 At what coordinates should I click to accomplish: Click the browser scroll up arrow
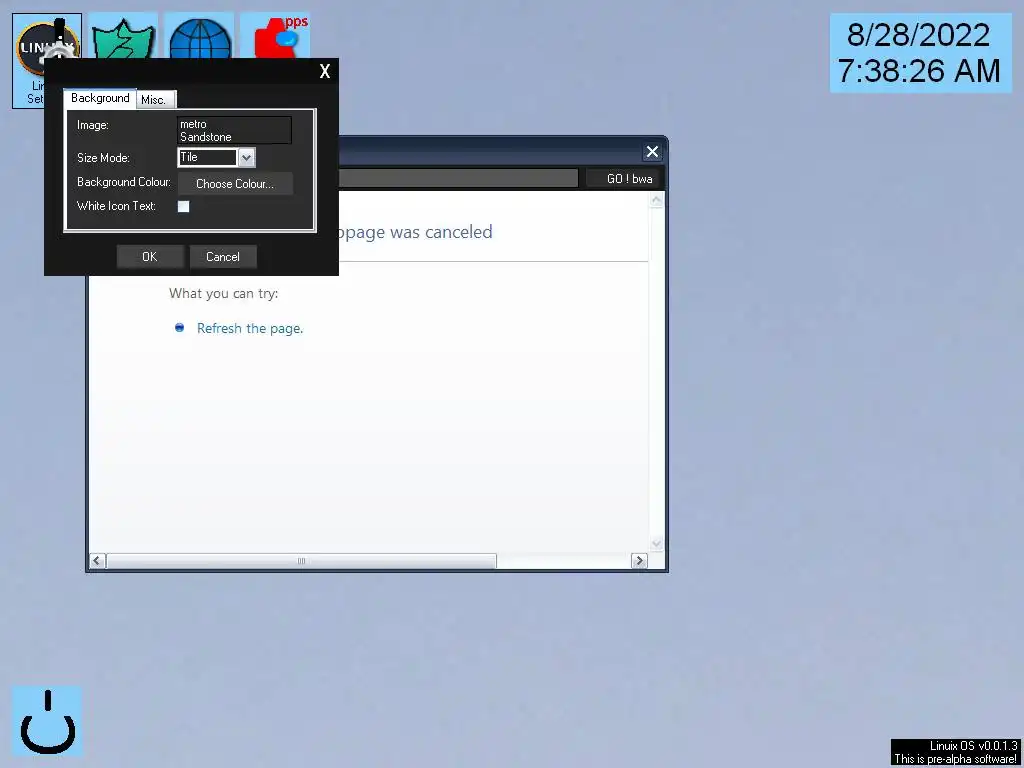656,200
